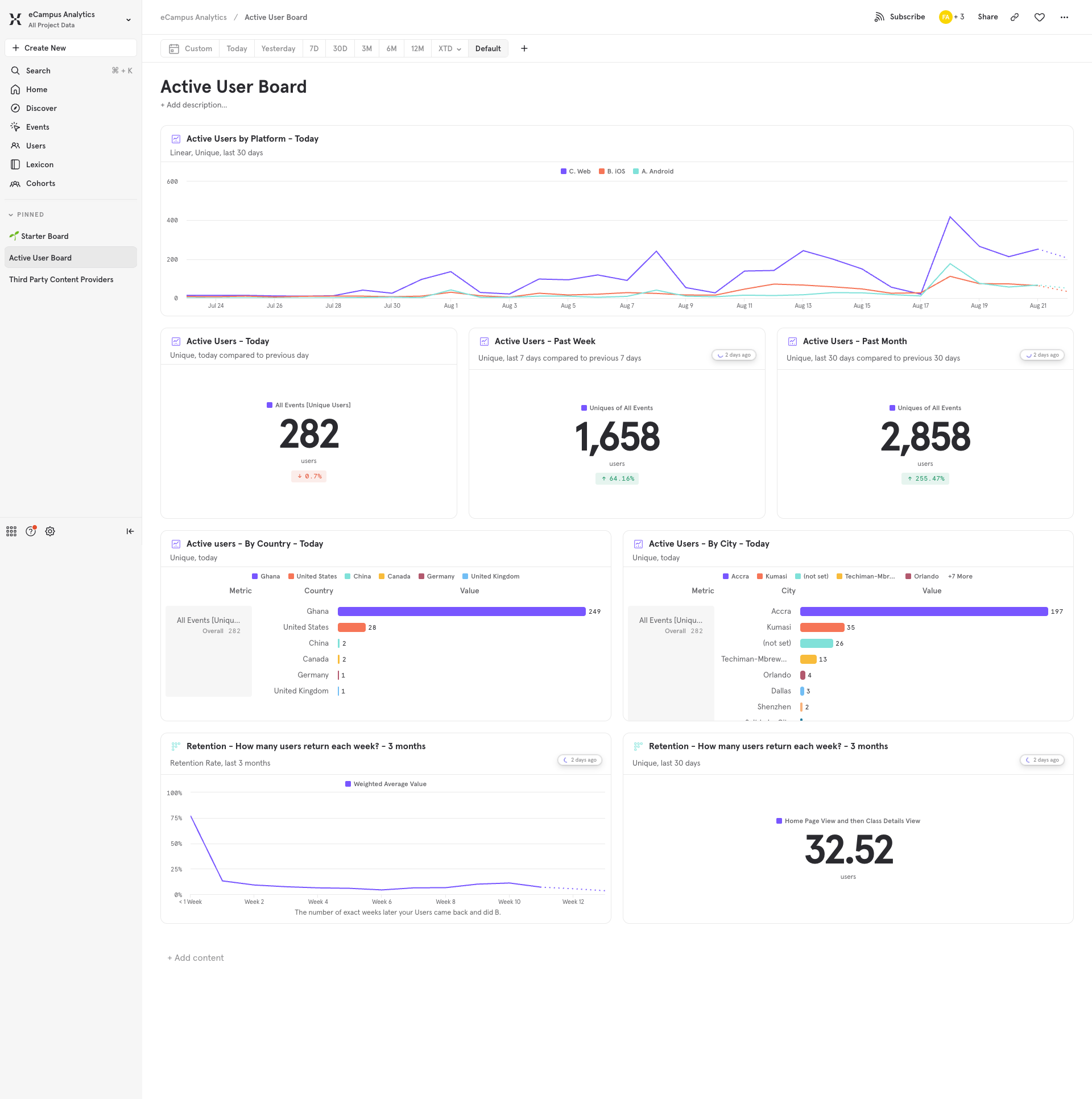The image size is (1092, 1099).
Task: Open the three-dot more options menu
Action: coord(1064,17)
